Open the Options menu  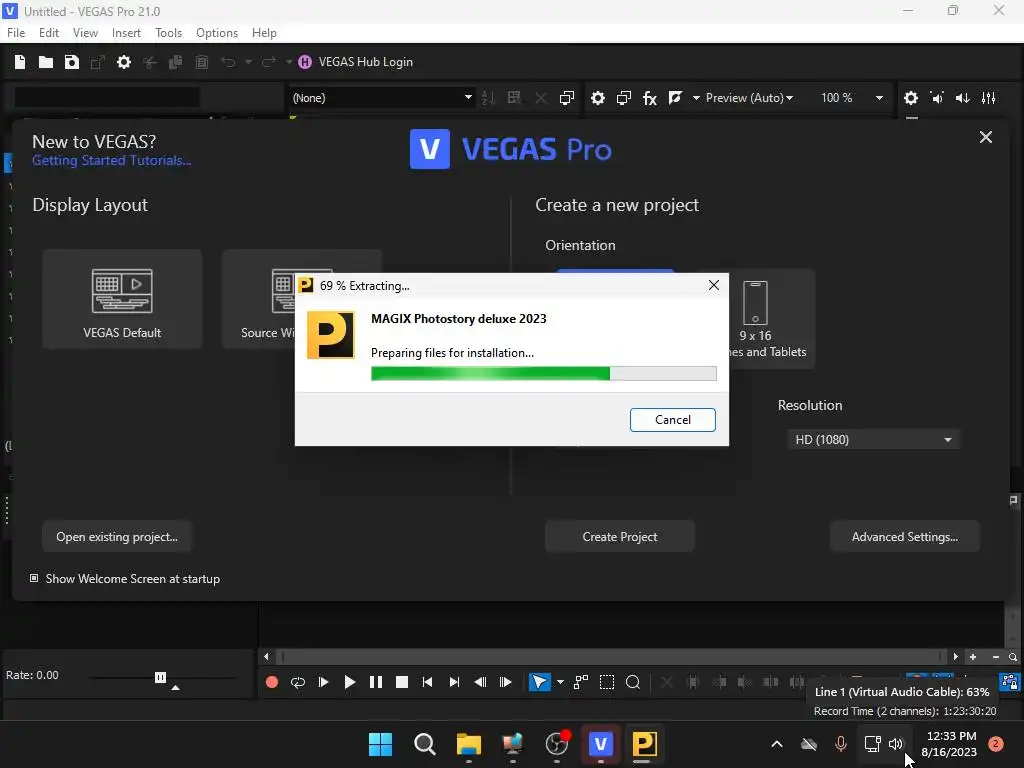click(x=217, y=33)
